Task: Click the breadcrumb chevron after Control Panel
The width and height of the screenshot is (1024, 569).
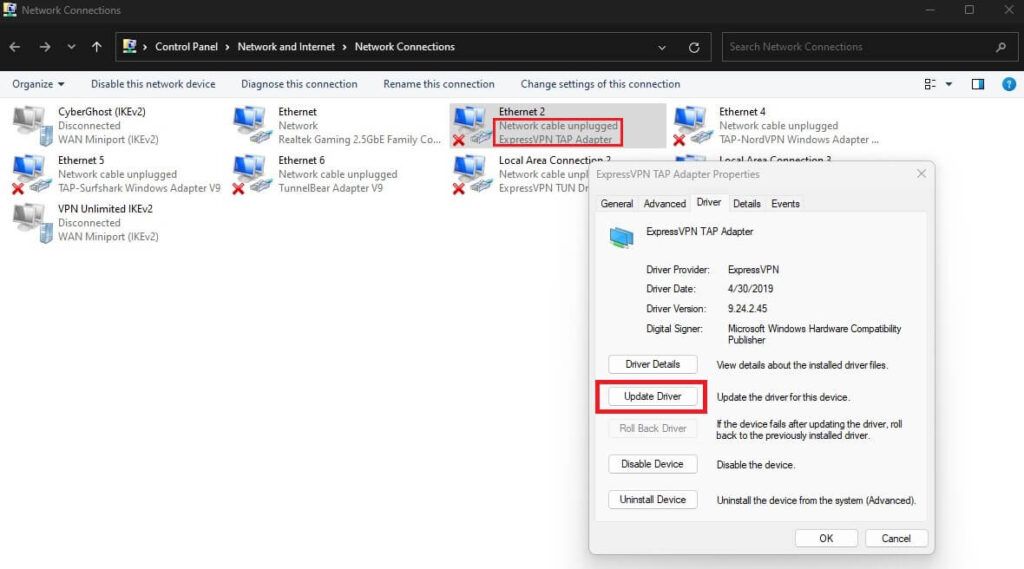Action: click(227, 47)
